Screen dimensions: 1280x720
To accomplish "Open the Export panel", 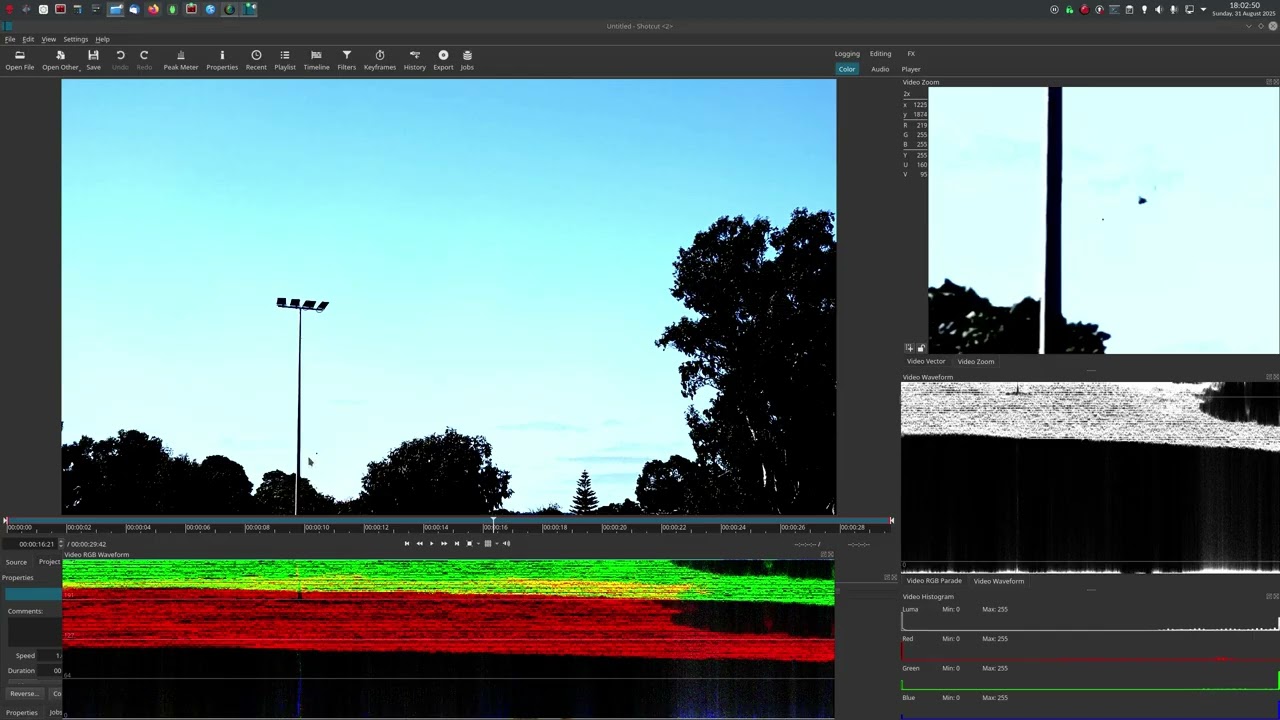I will coord(443,60).
